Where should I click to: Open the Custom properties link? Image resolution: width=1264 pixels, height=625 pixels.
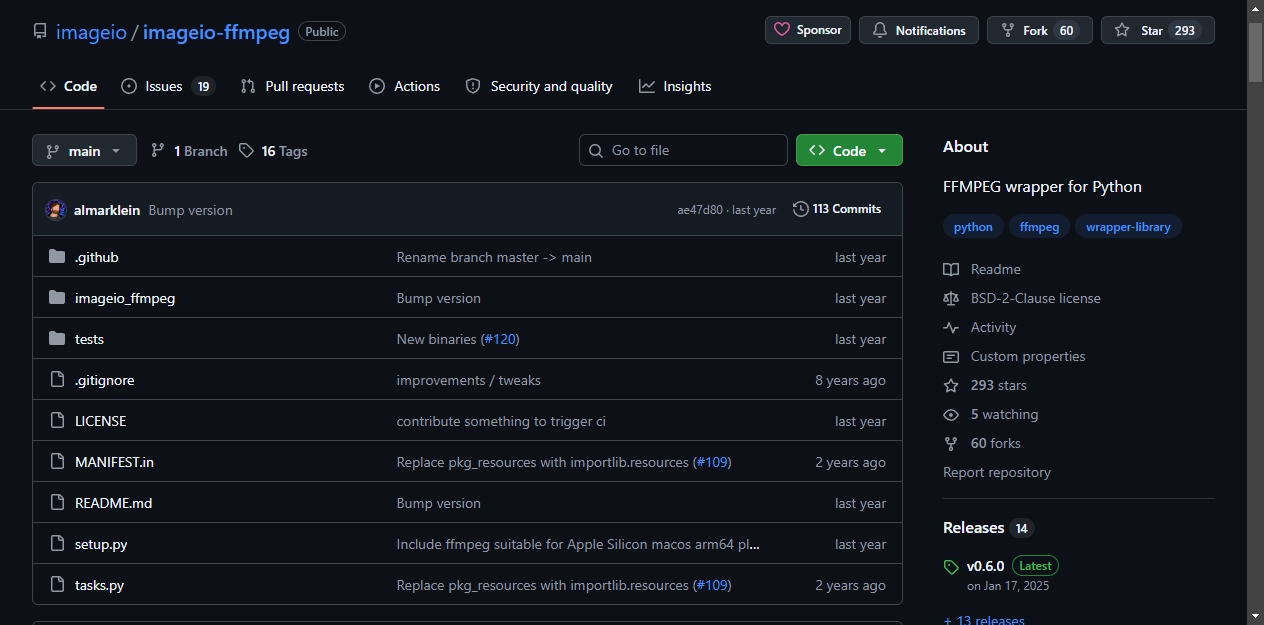tap(1014, 356)
